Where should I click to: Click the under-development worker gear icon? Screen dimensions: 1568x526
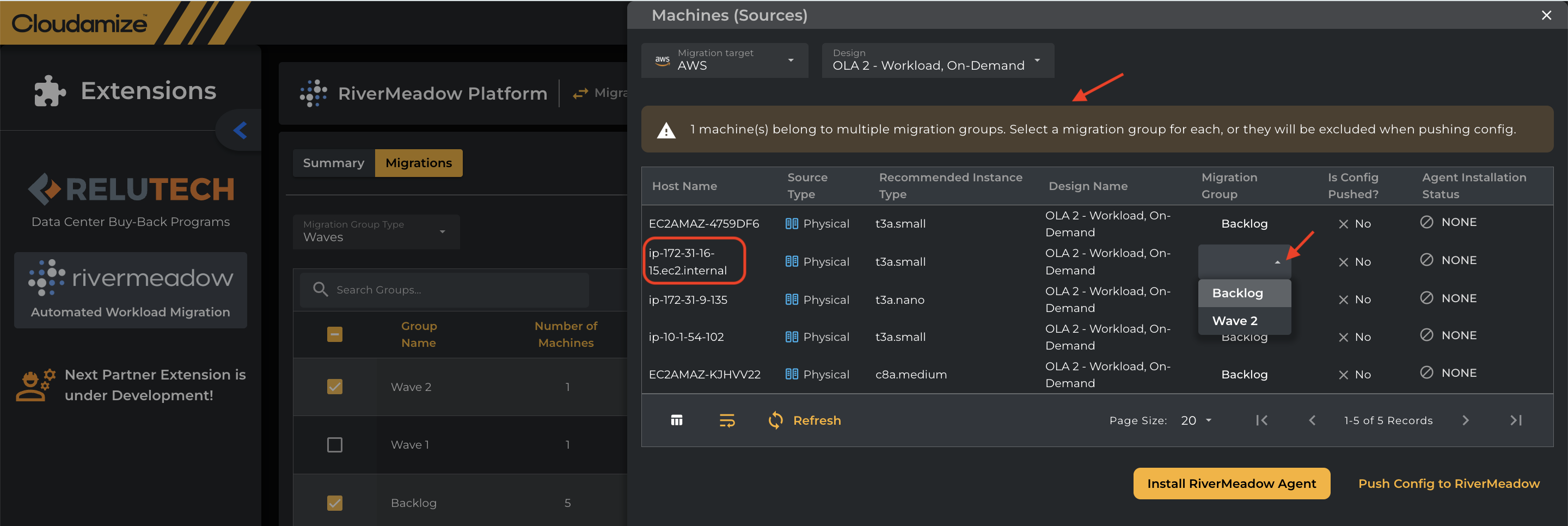click(35, 385)
